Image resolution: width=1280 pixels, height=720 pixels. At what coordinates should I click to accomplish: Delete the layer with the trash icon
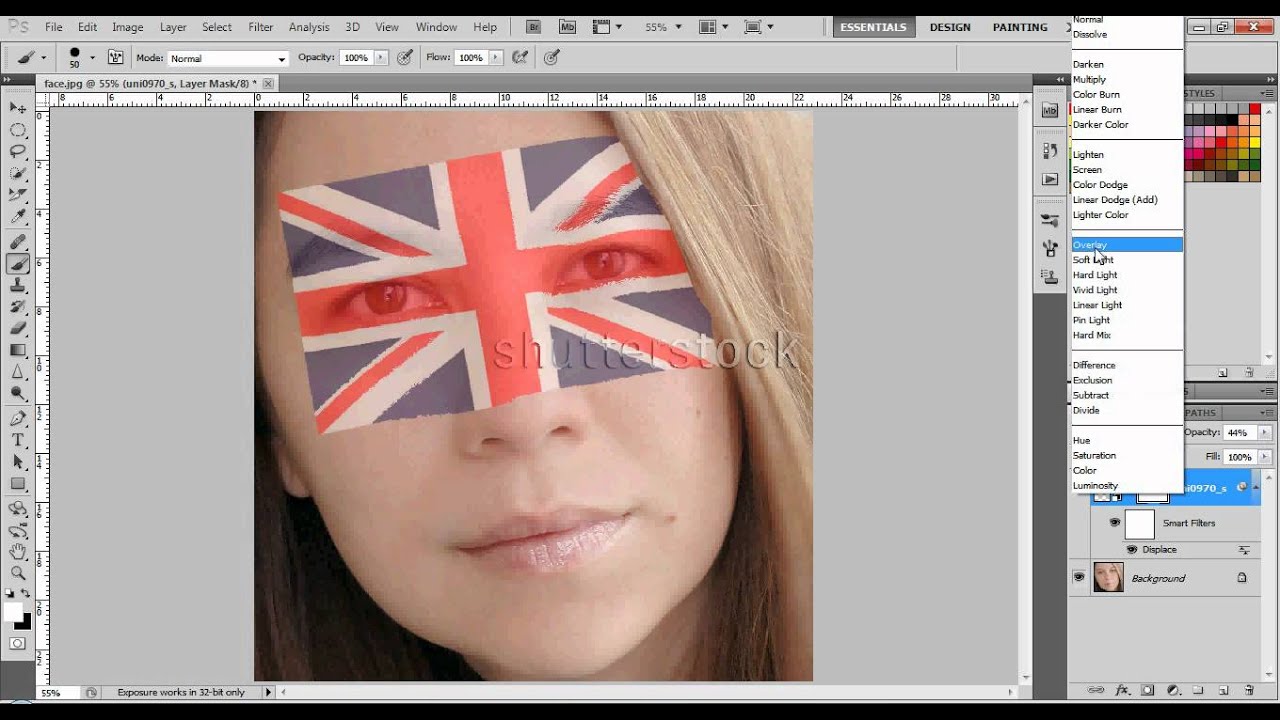coord(1249,690)
